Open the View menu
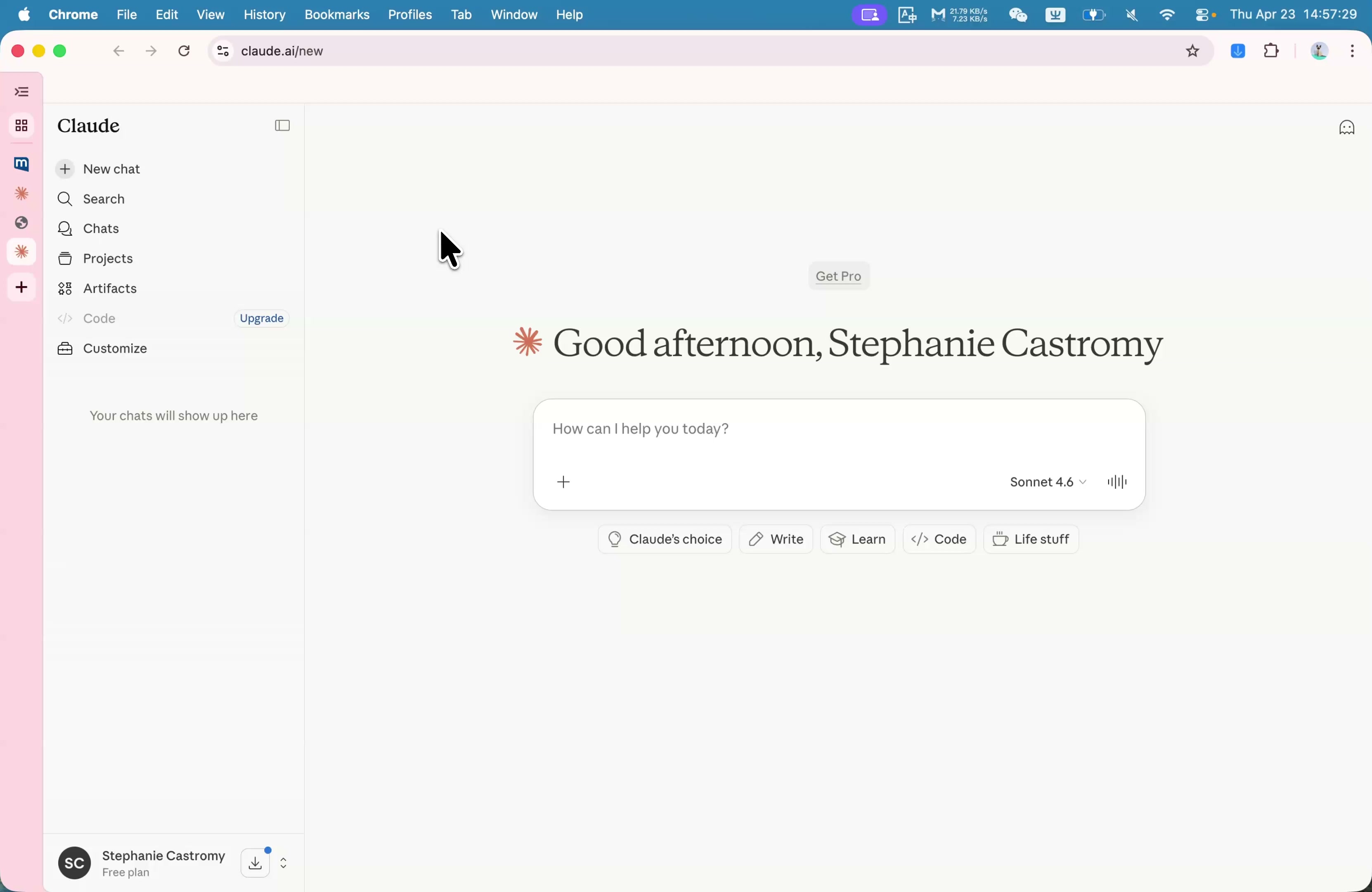The height and width of the screenshot is (892, 1372). 211,14
